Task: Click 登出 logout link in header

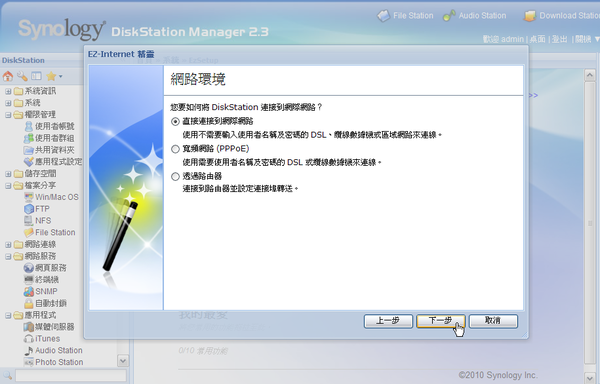Action: pyautogui.click(x=559, y=39)
